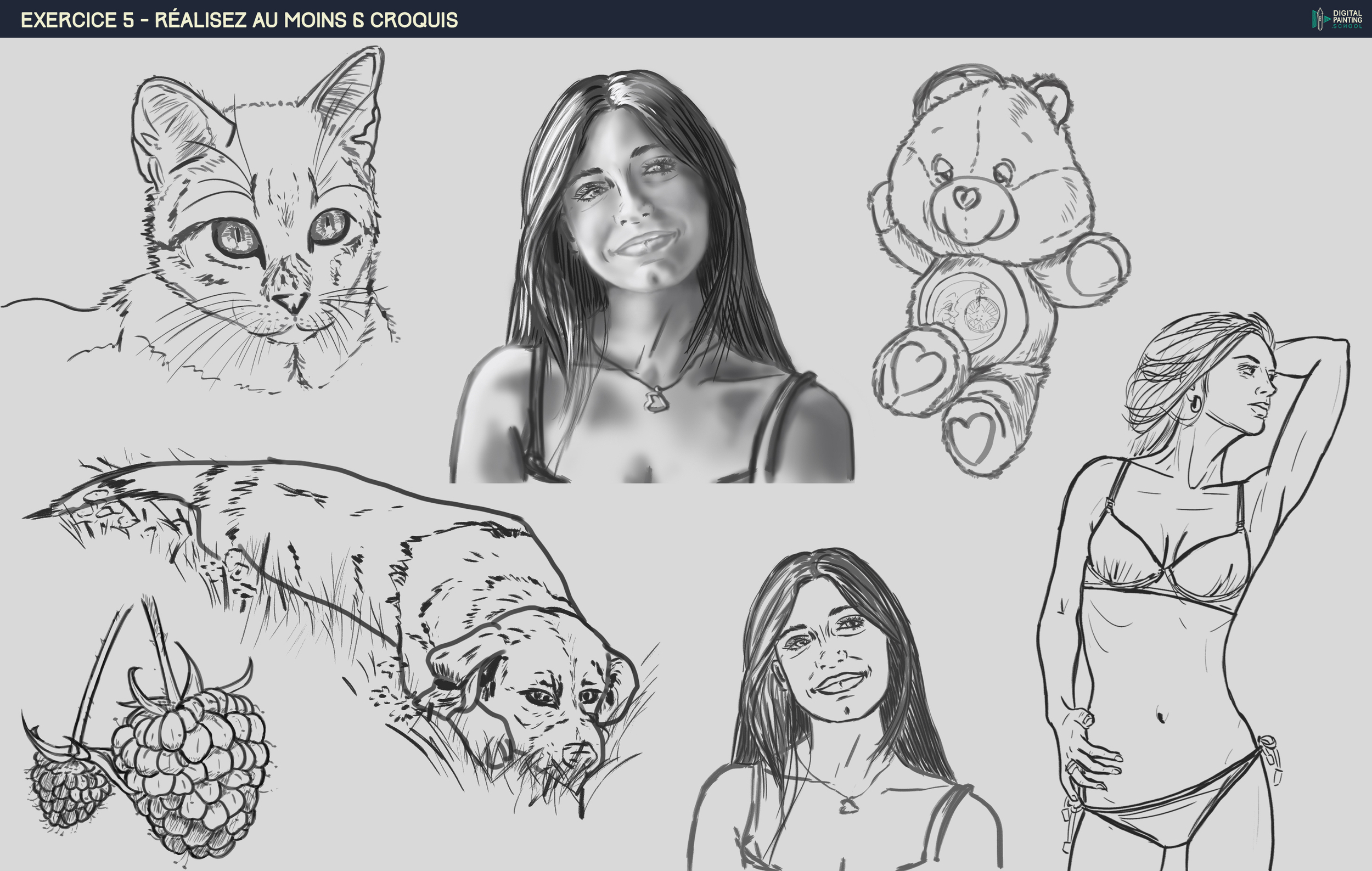
Task: Click the cat sketch's nose
Action: pos(290,302)
